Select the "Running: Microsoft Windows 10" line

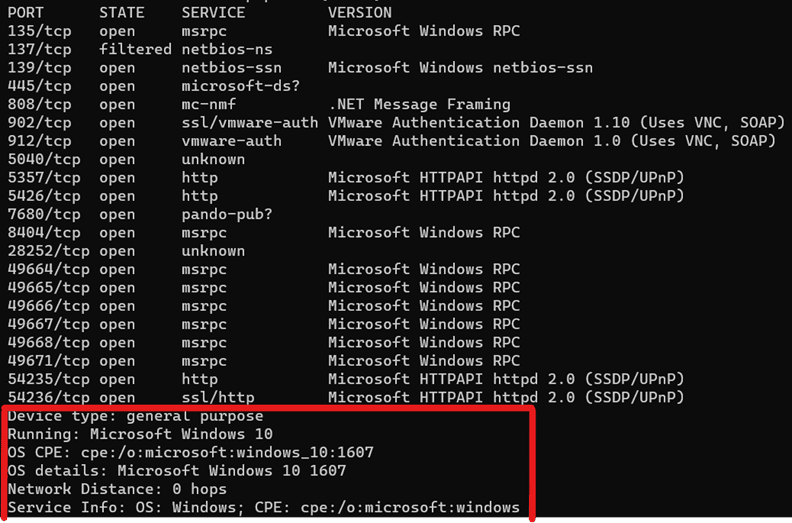(140, 434)
